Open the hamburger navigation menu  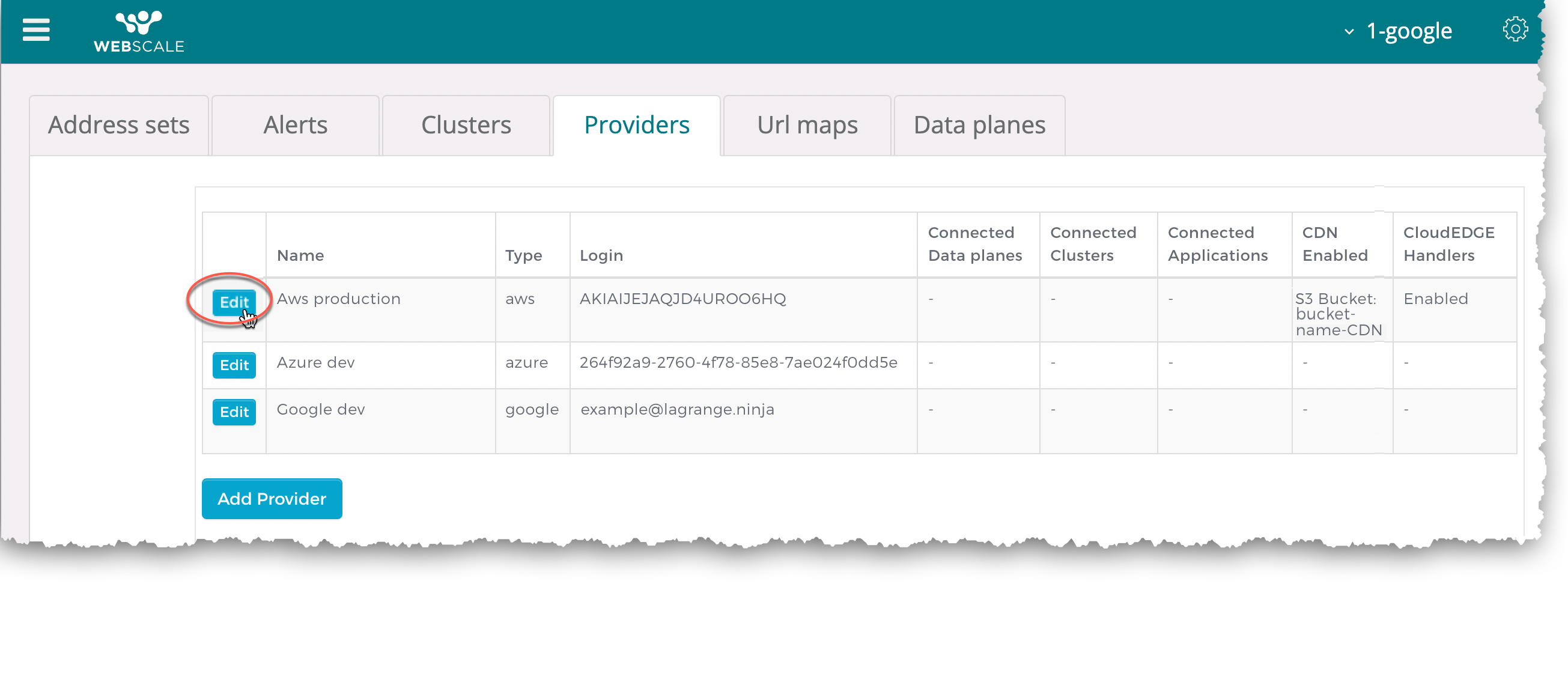click(36, 30)
